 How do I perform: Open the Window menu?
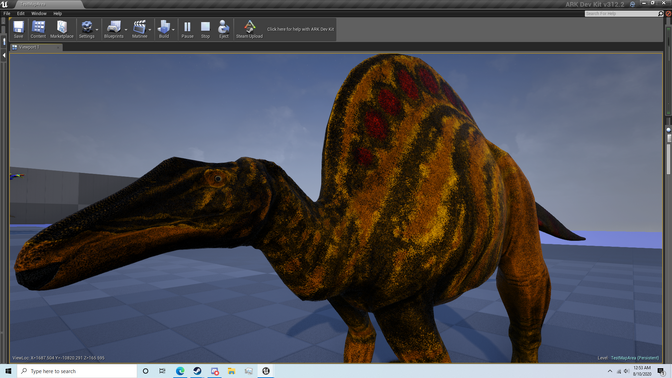tap(39, 13)
